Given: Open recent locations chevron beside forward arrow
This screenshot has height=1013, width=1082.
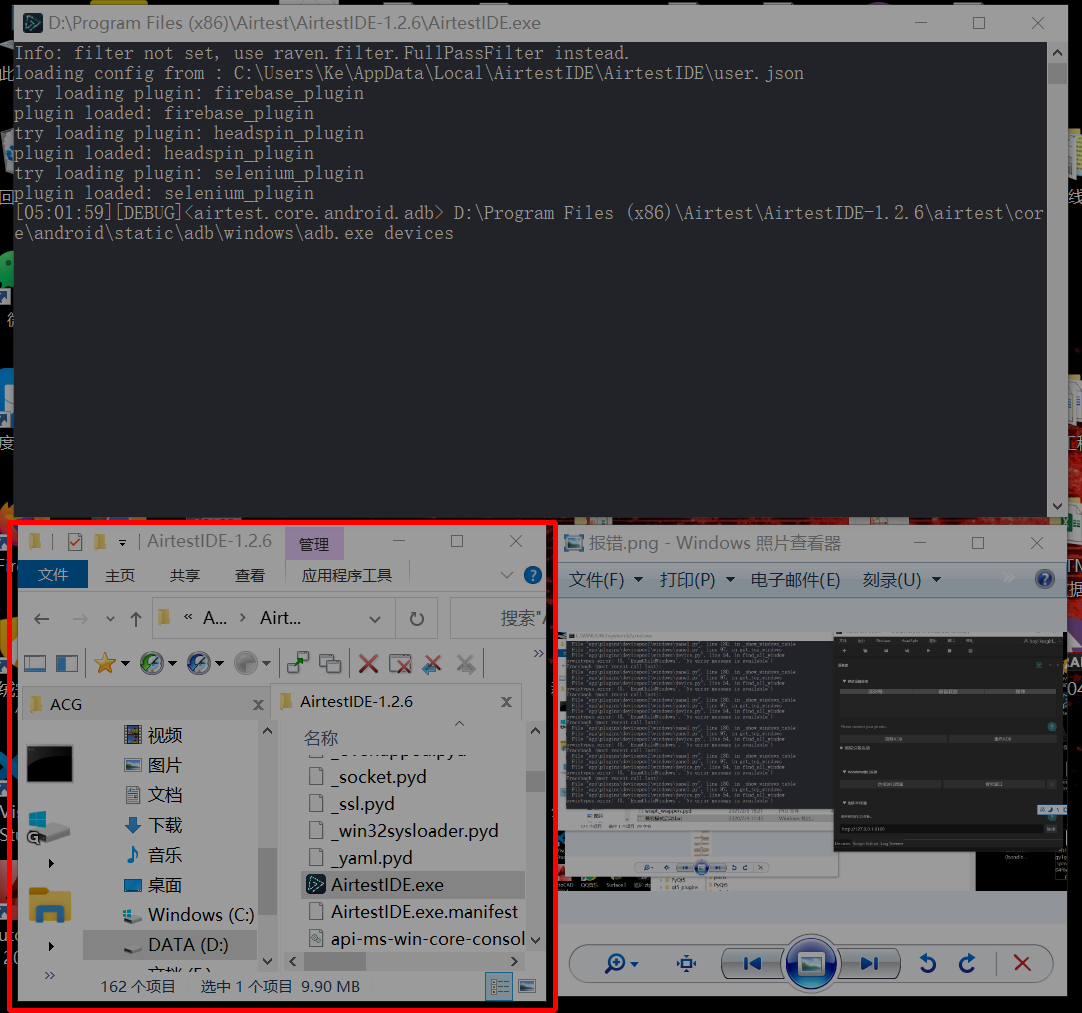Looking at the screenshot, I should click(x=110, y=619).
